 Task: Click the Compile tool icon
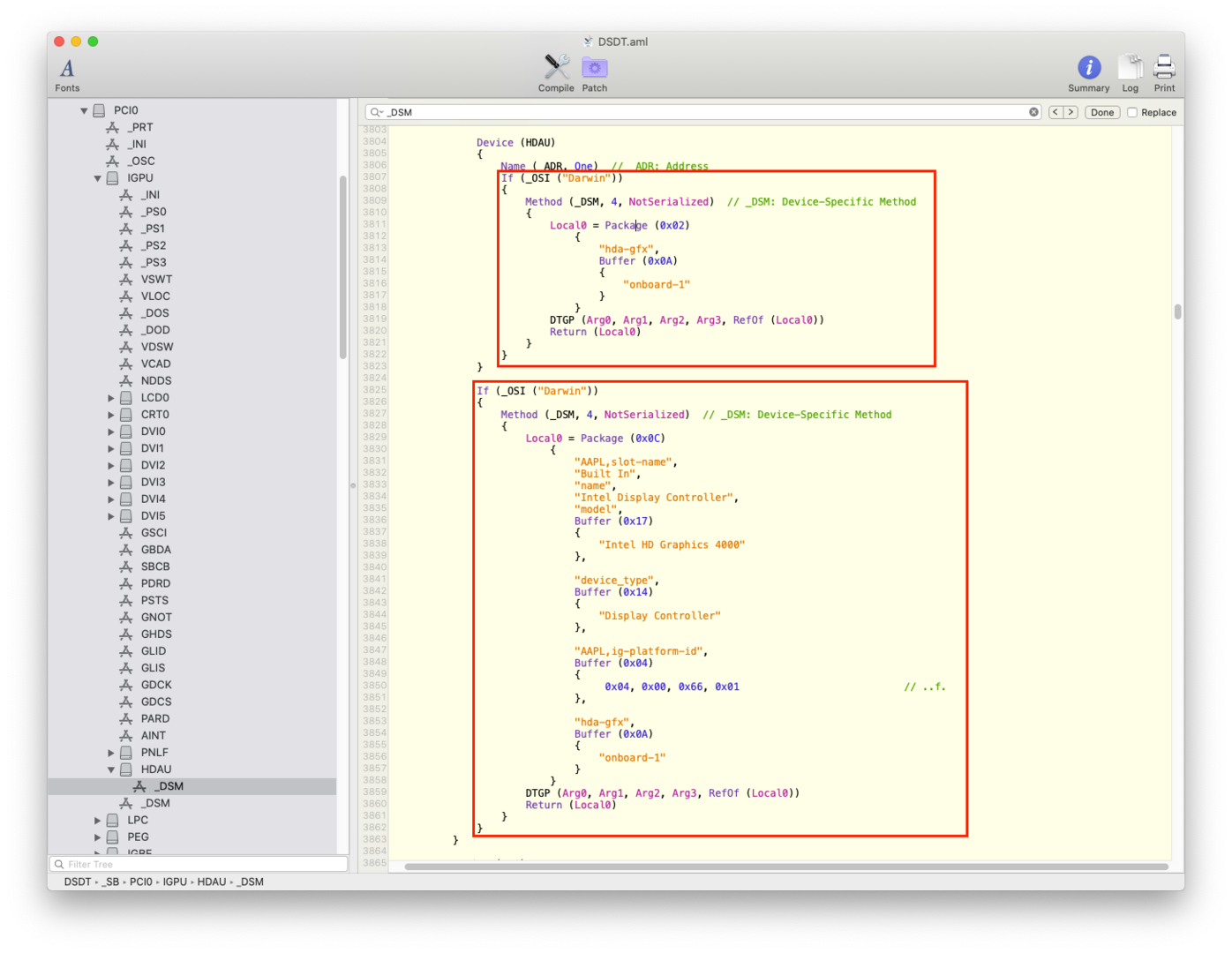(x=556, y=68)
